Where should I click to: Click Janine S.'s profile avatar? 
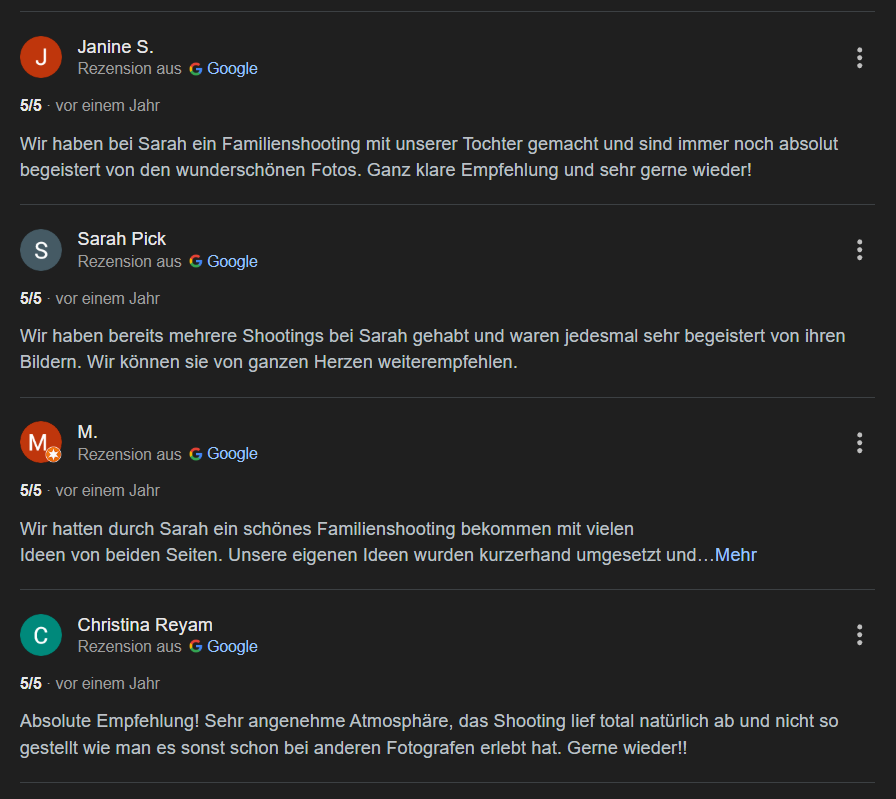[x=41, y=57]
